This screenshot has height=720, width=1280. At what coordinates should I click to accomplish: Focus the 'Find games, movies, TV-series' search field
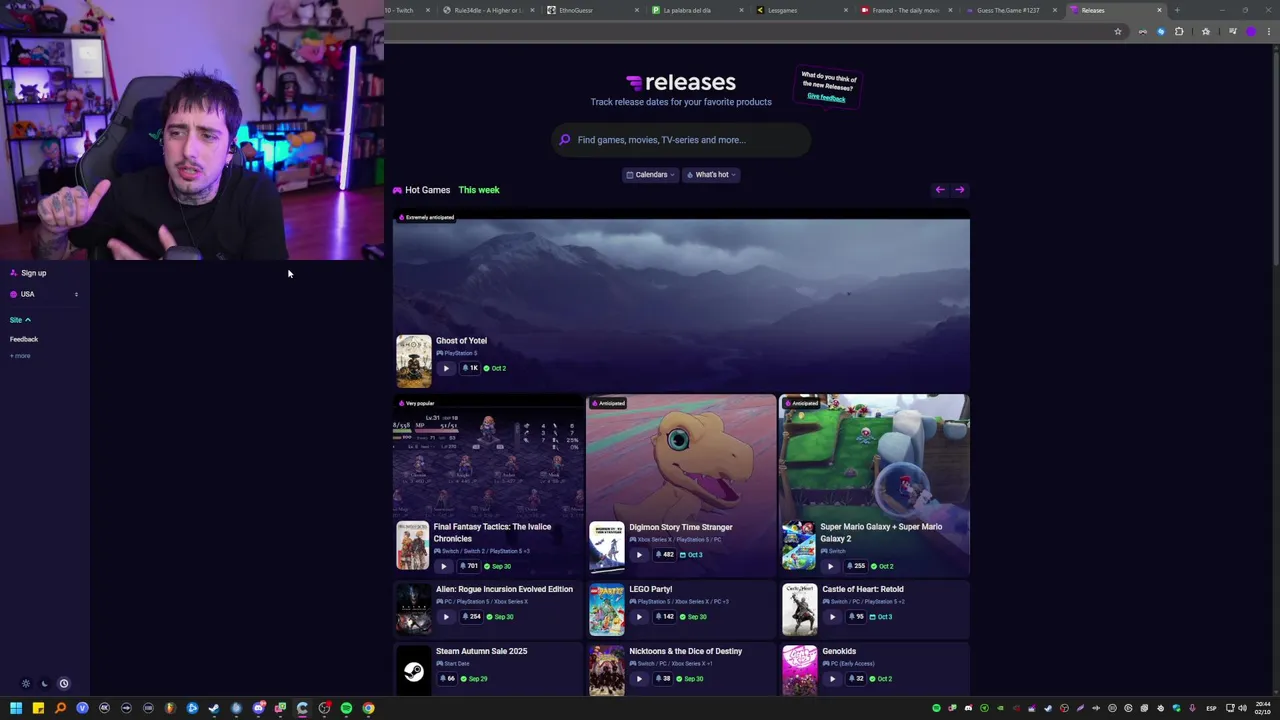(x=681, y=140)
